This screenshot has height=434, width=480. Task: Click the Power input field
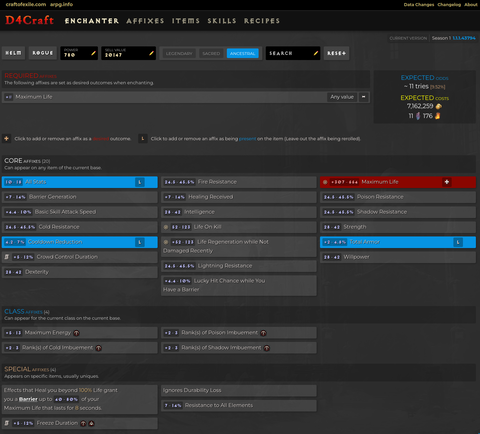pyautogui.click(x=79, y=53)
